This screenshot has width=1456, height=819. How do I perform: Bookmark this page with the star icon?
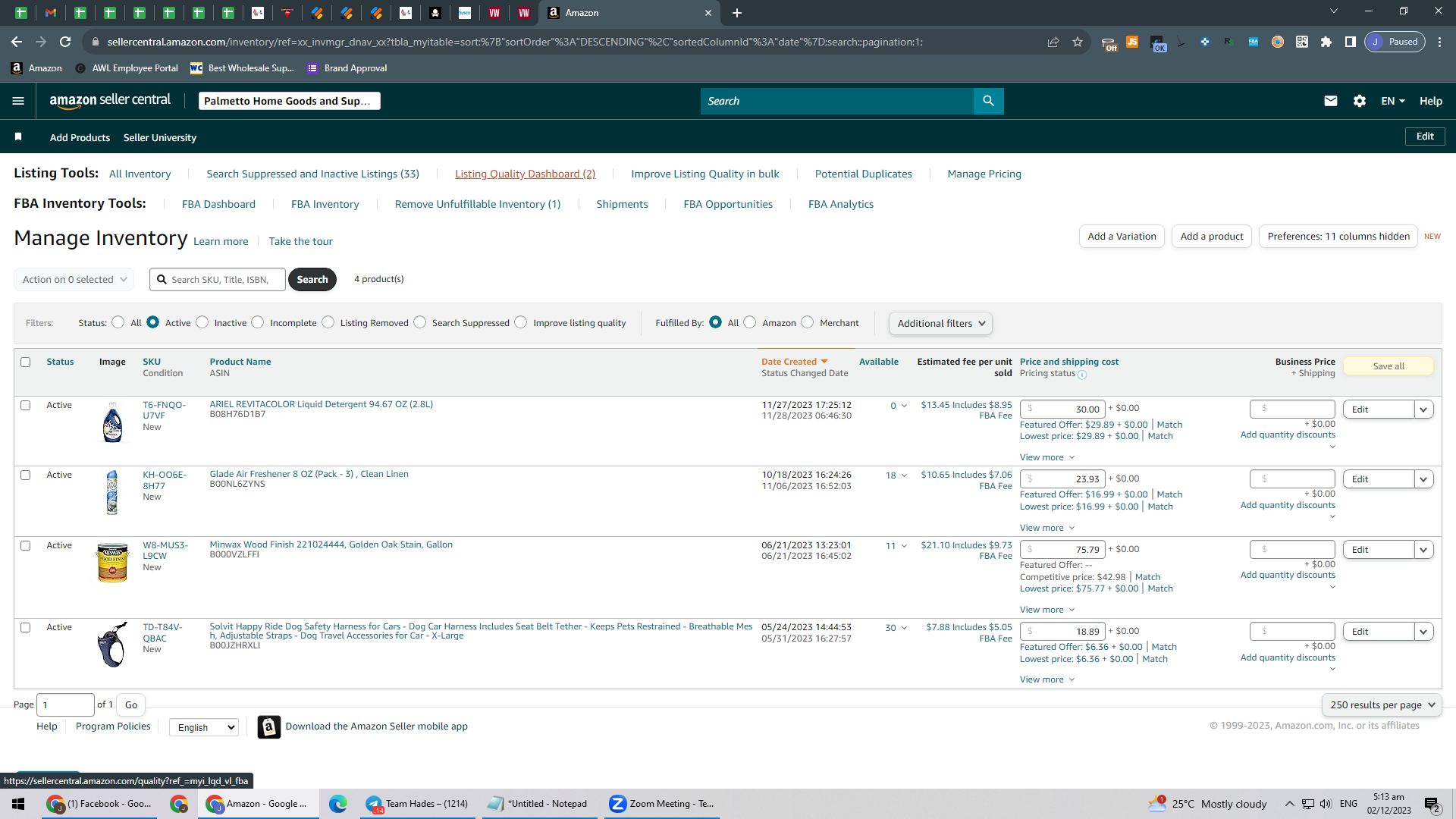(1078, 42)
